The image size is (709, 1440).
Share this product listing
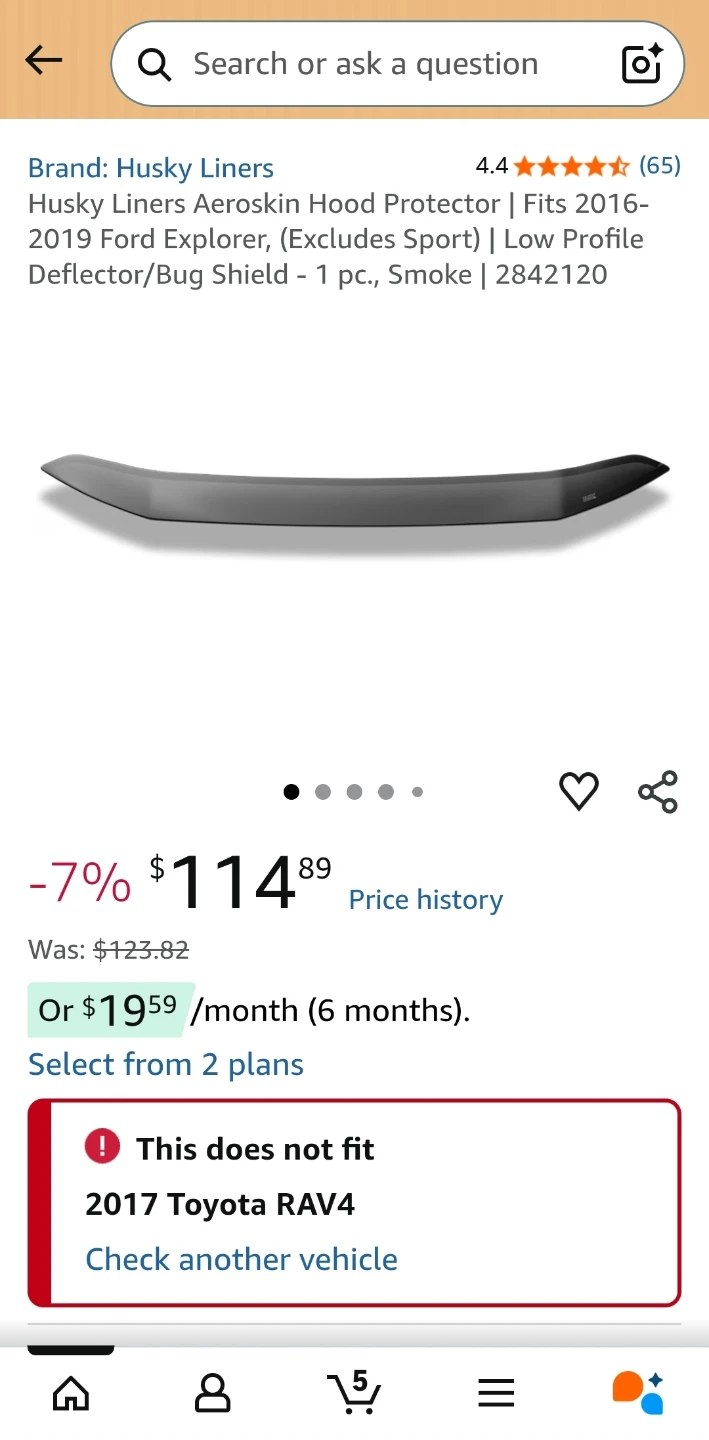click(658, 792)
